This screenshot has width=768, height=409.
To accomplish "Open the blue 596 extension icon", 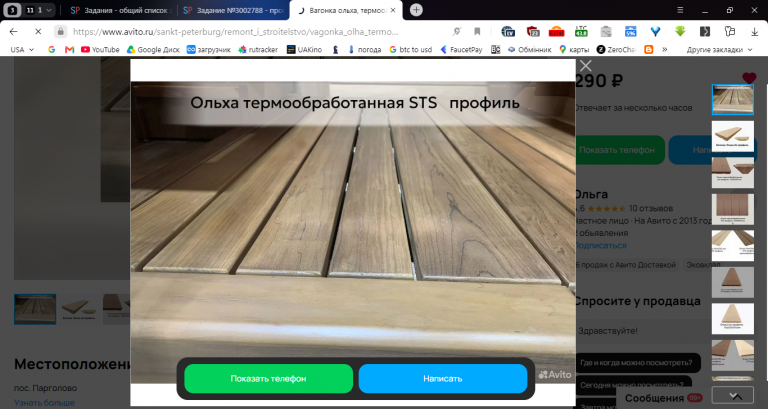I will point(630,32).
